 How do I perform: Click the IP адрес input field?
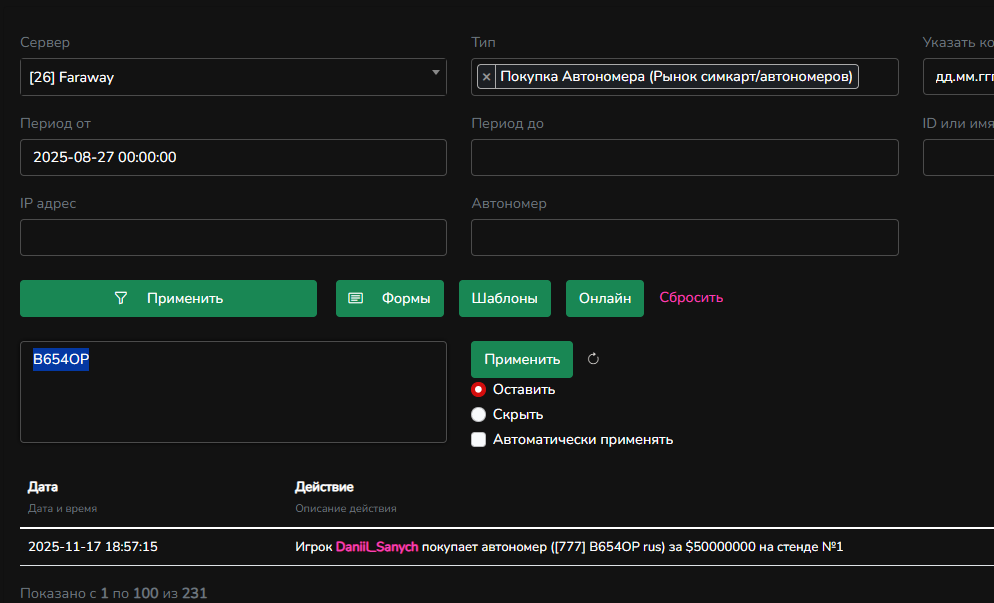pyautogui.click(x=233, y=237)
